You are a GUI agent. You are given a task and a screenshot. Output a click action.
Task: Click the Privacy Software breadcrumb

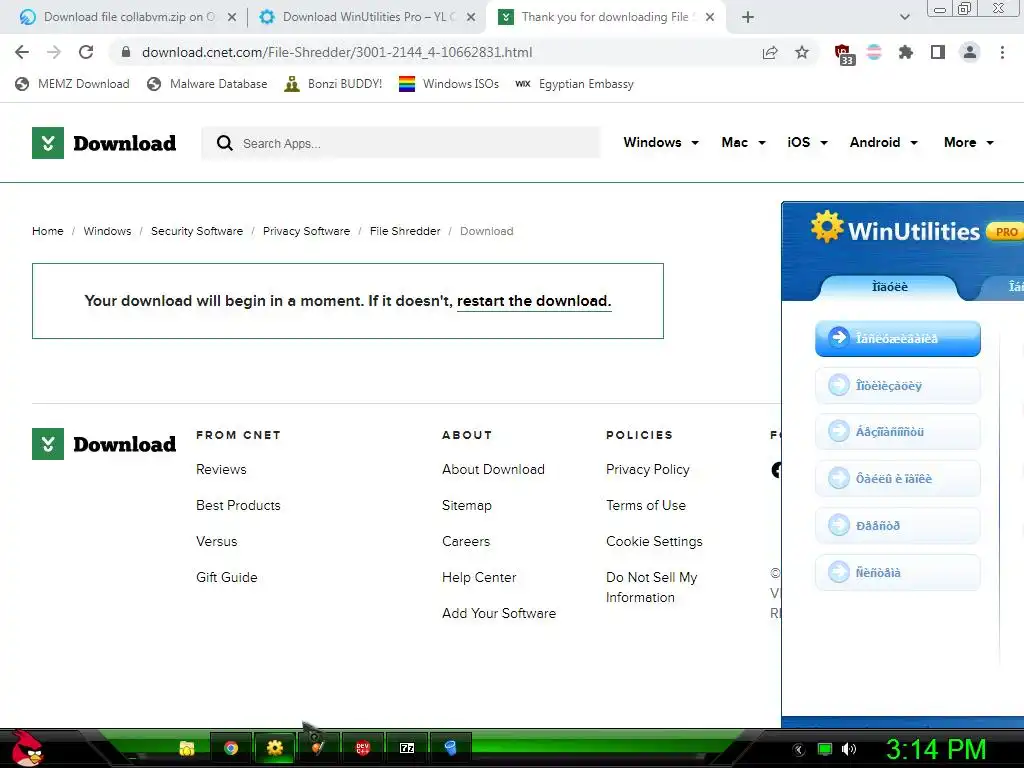[x=306, y=231]
